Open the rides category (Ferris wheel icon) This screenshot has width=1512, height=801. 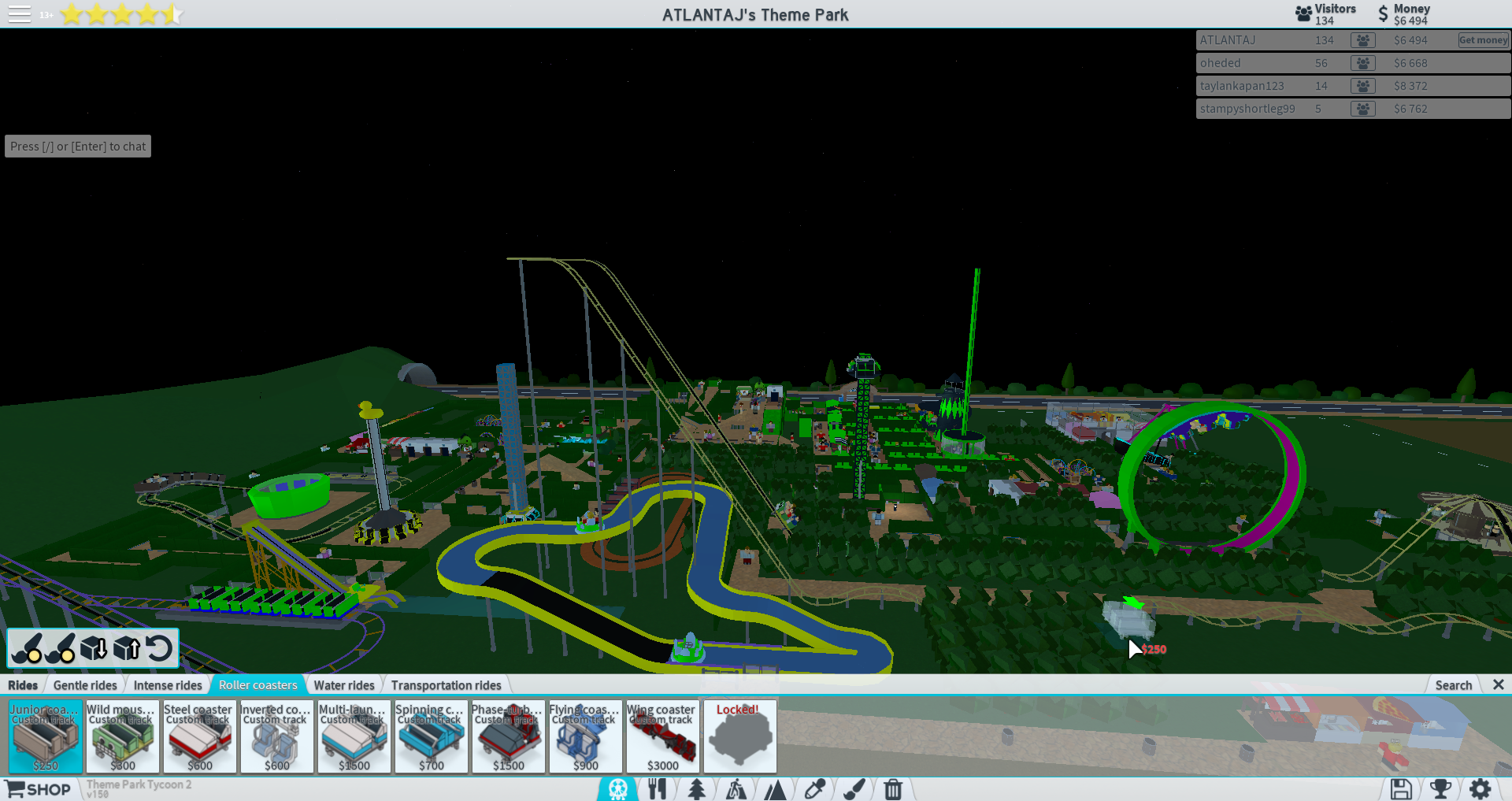(x=617, y=788)
